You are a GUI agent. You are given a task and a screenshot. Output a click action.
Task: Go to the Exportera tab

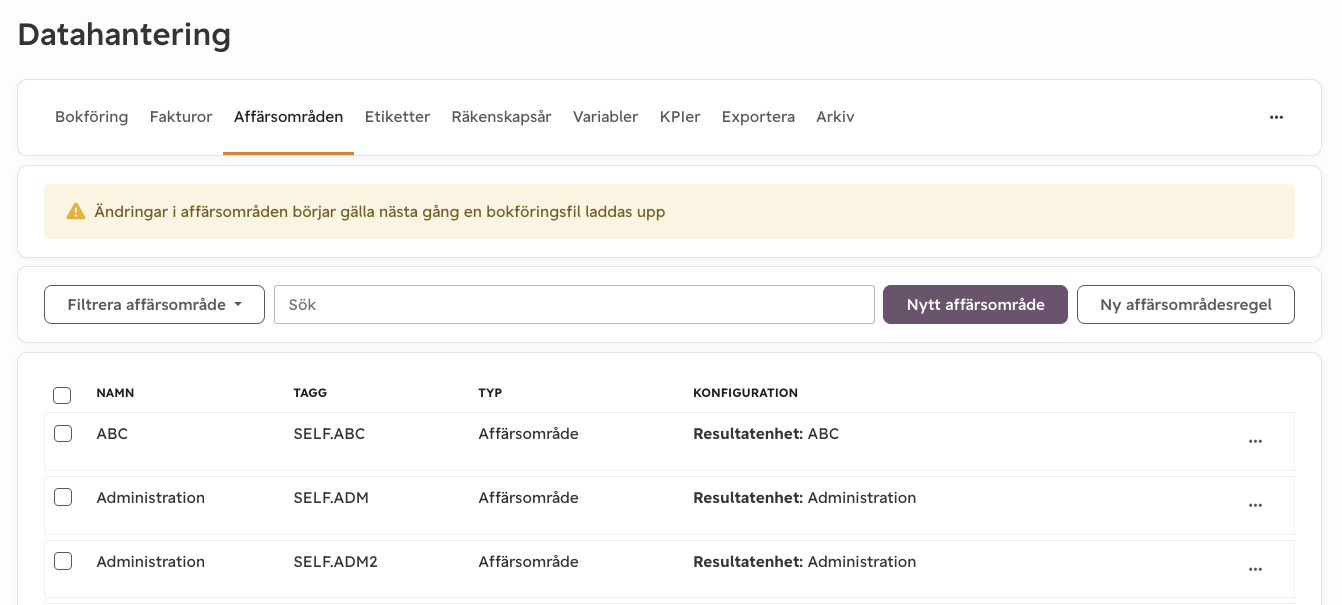[x=758, y=117]
